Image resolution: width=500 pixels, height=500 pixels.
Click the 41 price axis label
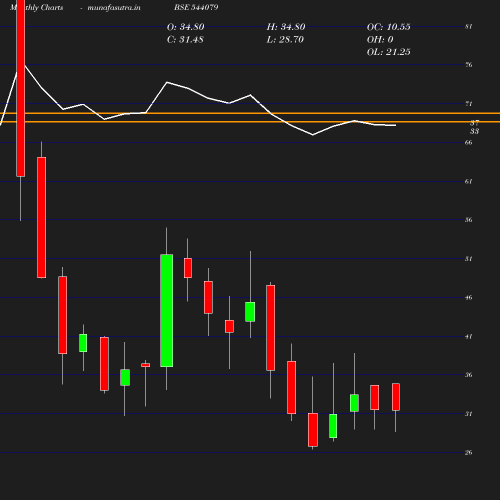point(469,337)
